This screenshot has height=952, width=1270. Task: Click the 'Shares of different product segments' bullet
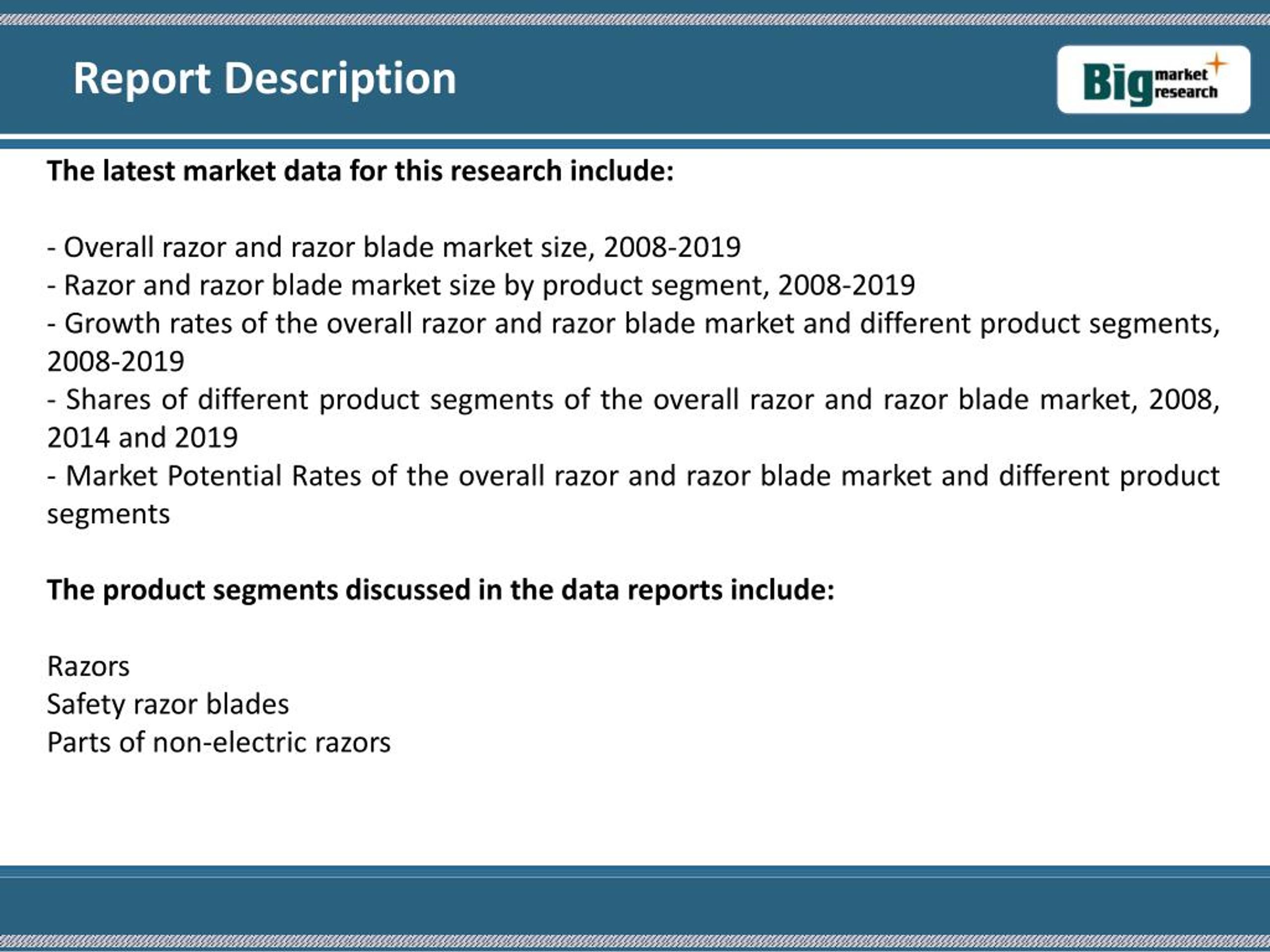(x=634, y=418)
